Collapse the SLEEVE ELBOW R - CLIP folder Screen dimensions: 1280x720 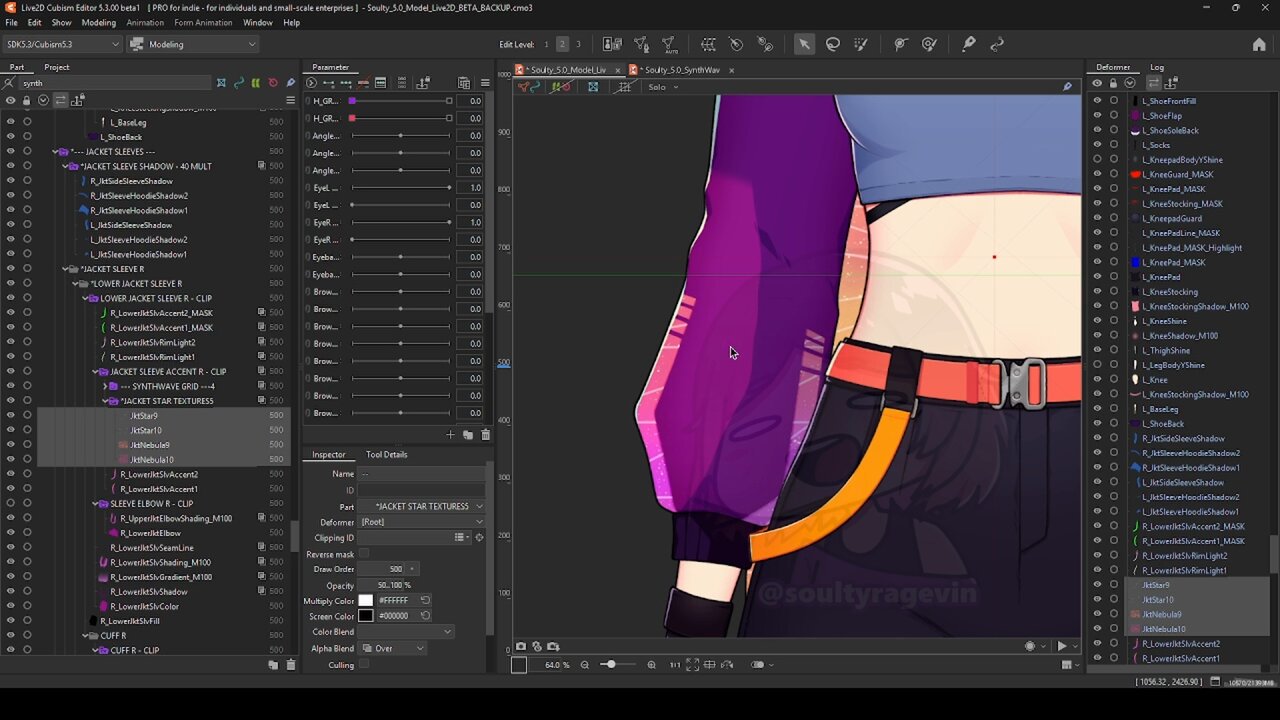pos(95,504)
